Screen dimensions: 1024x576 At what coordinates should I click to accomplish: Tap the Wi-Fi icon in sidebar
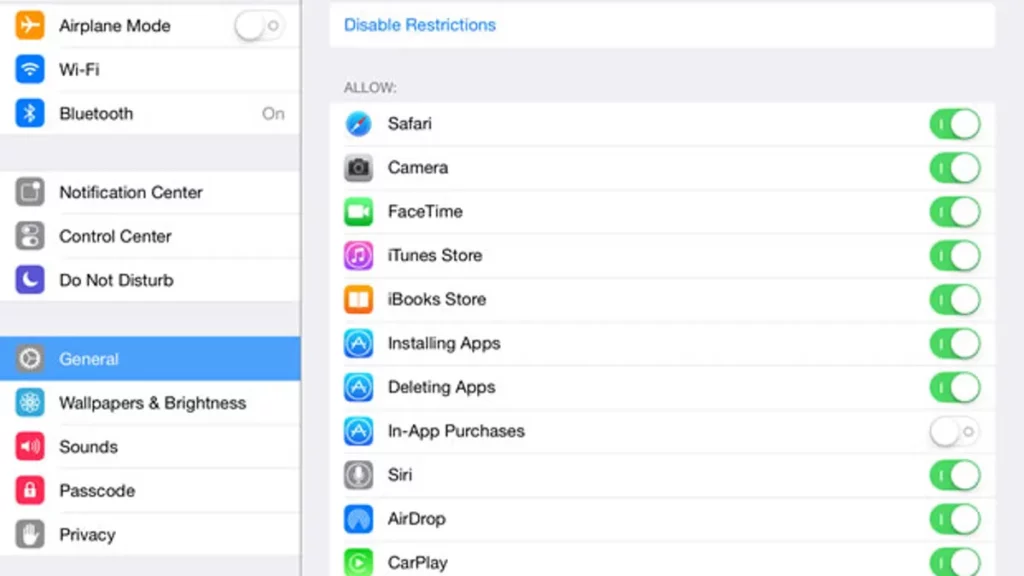pos(30,69)
